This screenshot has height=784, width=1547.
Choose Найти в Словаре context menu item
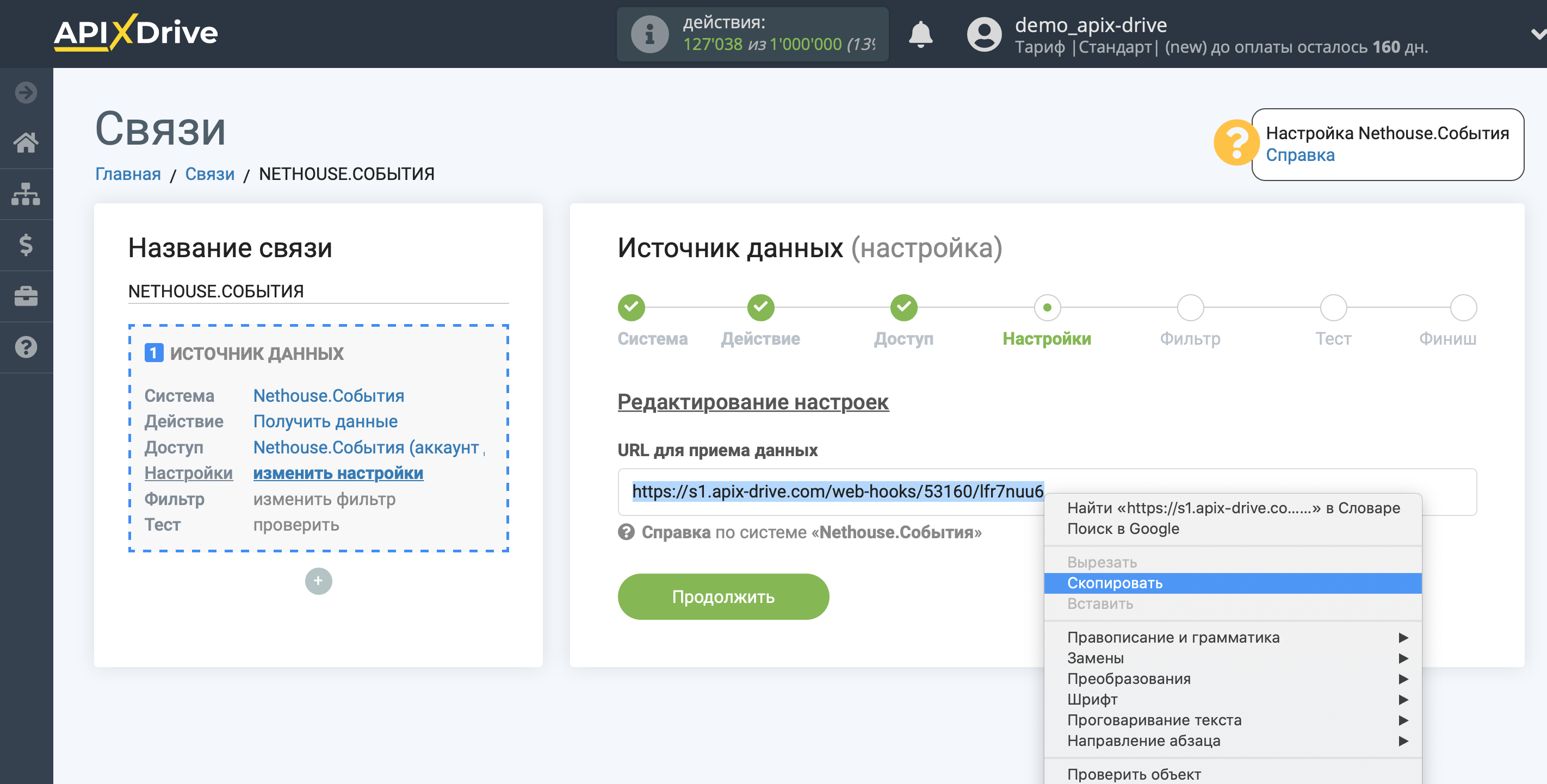[x=1233, y=508]
